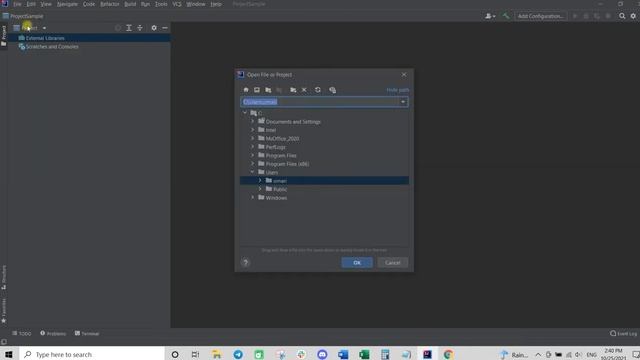
Task: Open the Tools menu
Action: pyautogui.click(x=161, y=4)
